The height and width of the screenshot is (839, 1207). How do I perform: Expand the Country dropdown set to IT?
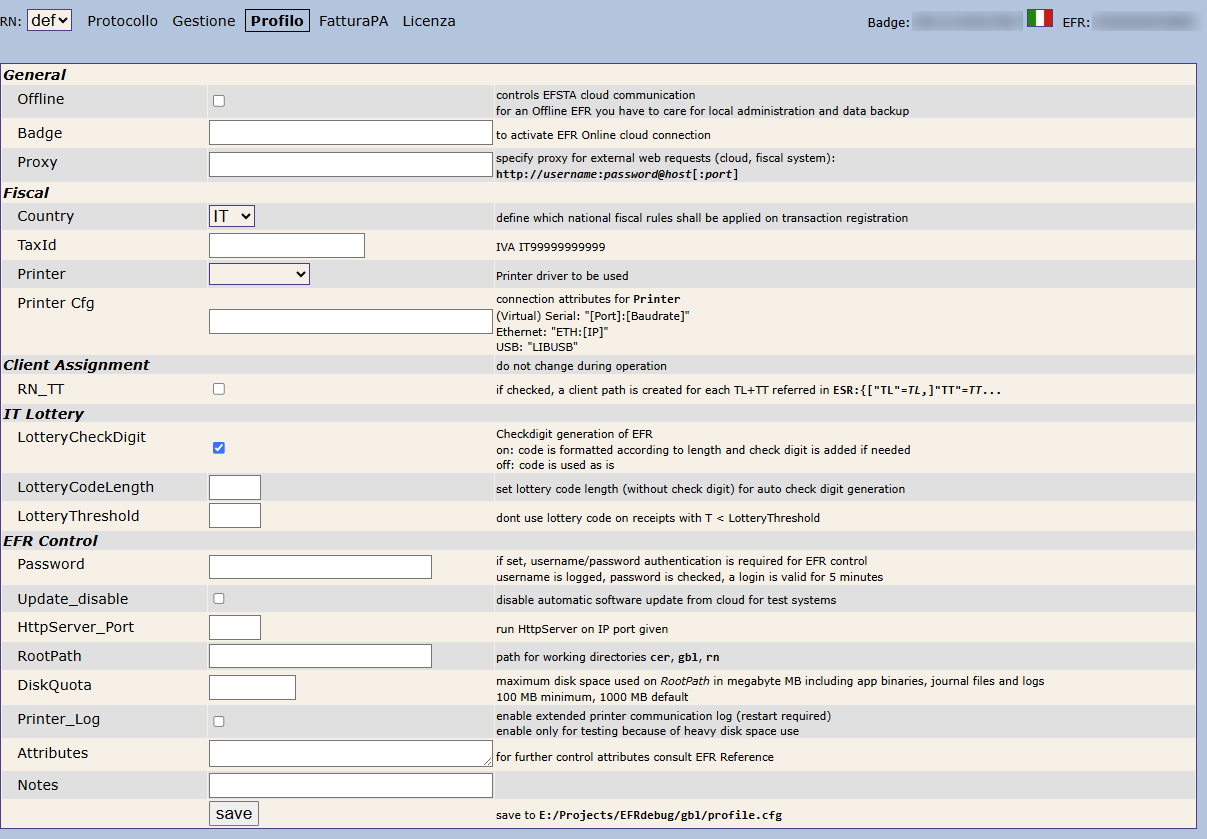pyautogui.click(x=232, y=216)
